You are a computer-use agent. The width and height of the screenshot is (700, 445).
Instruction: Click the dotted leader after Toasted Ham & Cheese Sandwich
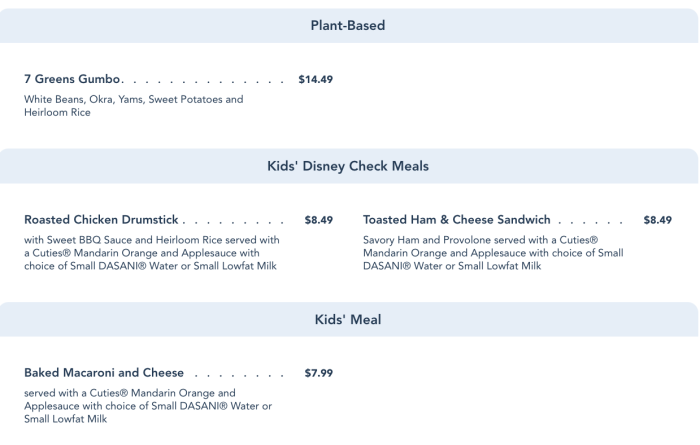590,223
